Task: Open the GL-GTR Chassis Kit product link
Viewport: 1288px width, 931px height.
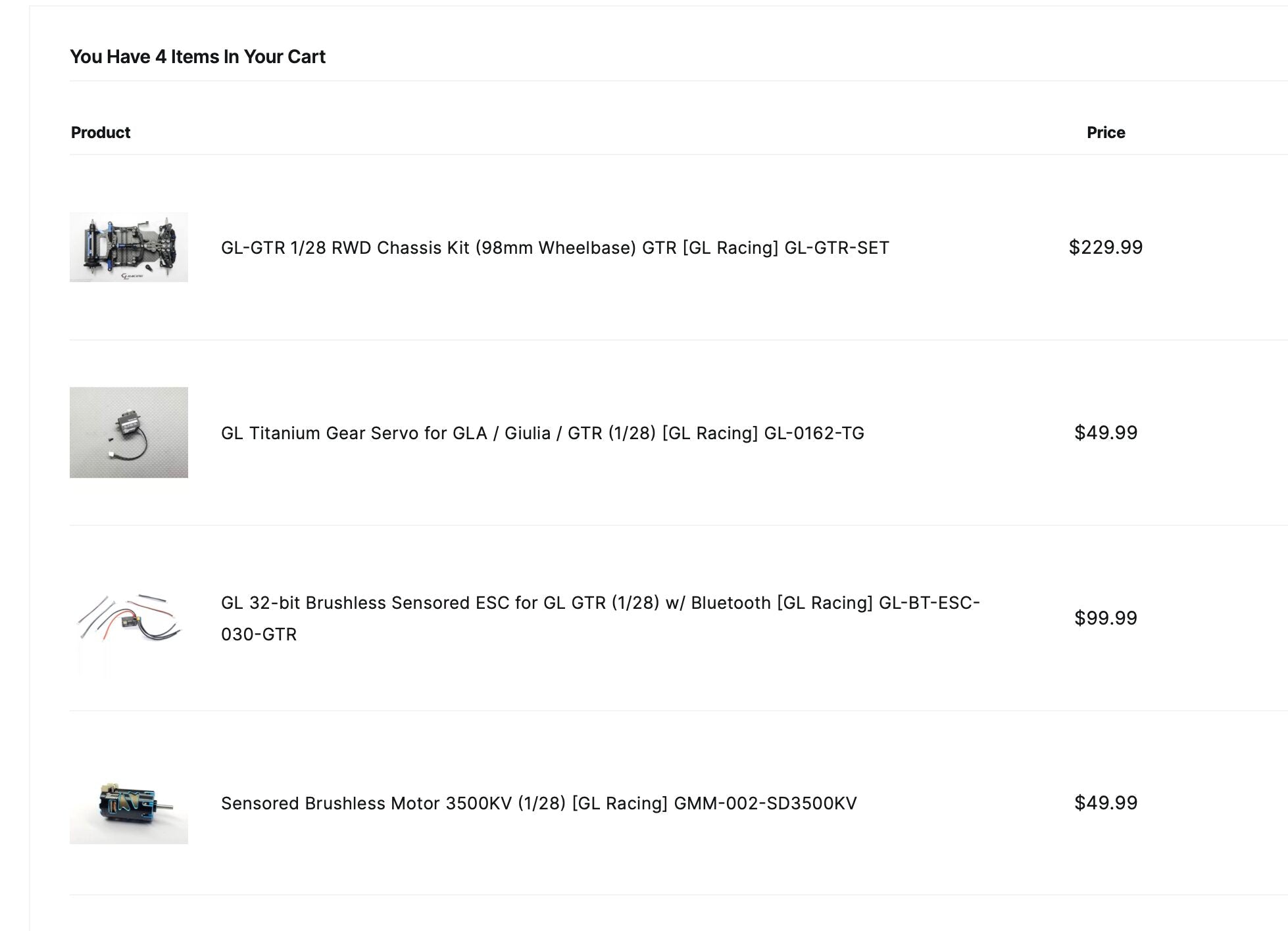Action: coord(555,248)
